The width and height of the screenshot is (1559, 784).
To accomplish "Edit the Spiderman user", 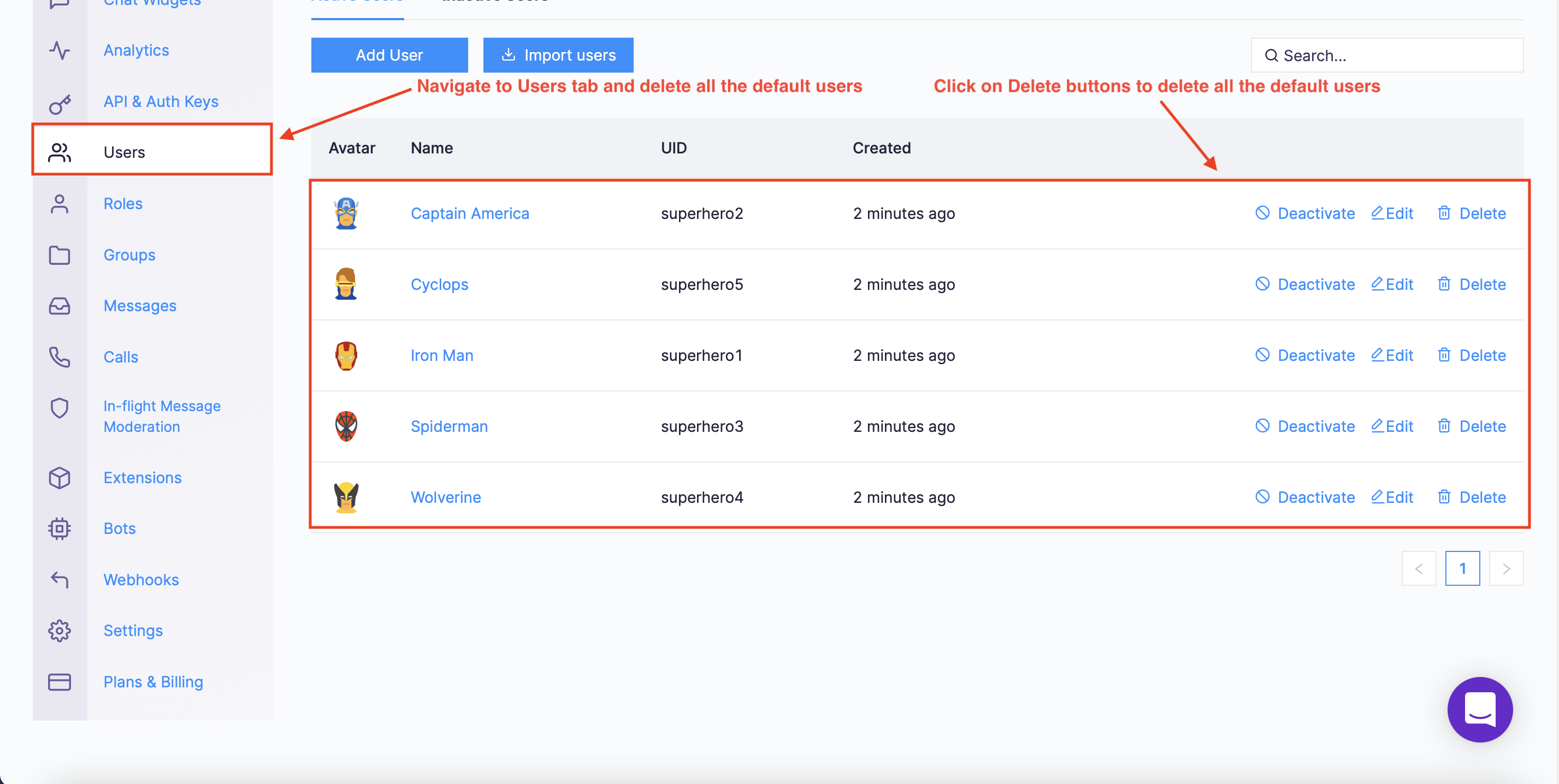I will tap(1392, 426).
